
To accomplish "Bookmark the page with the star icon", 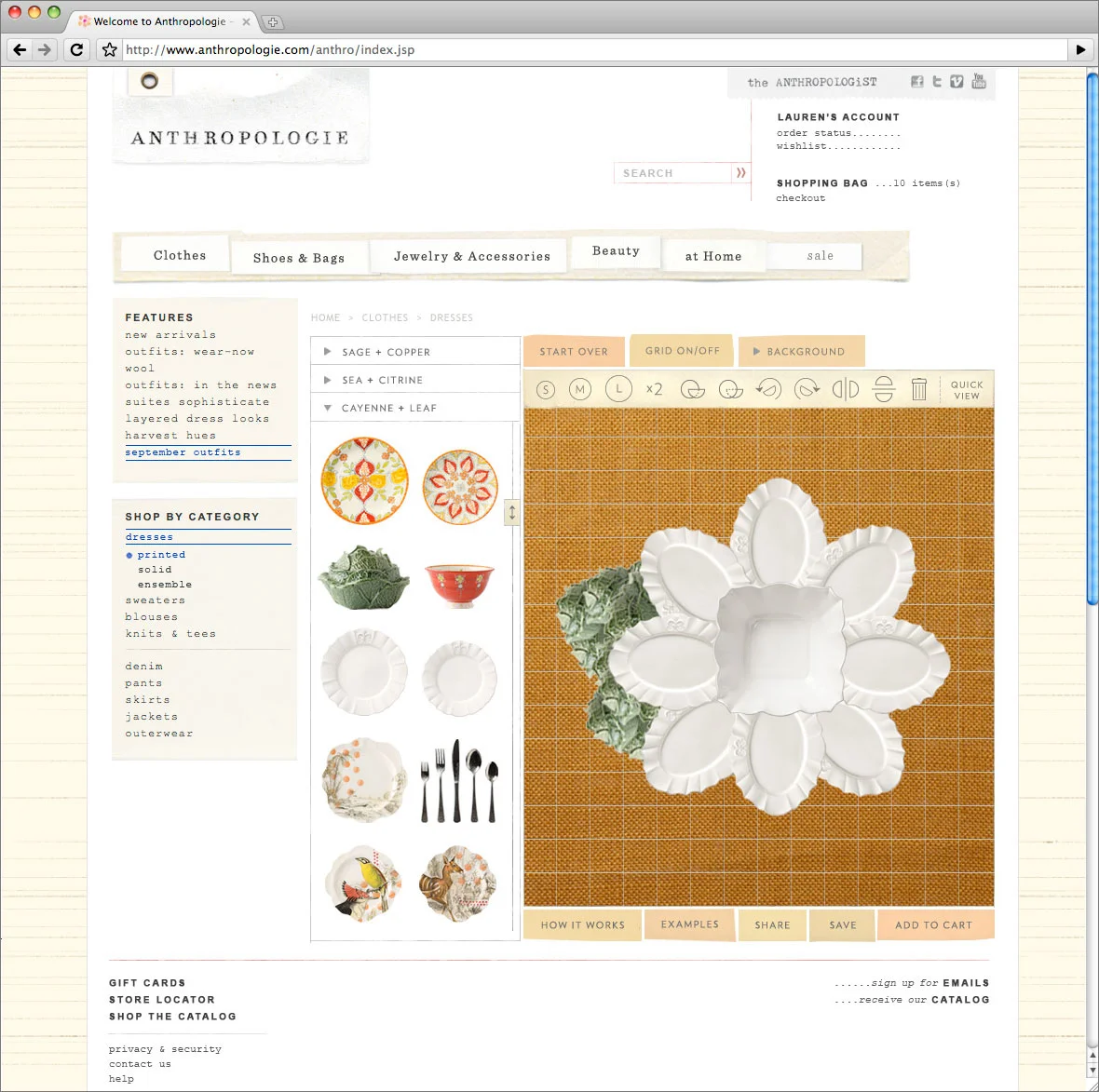I will pyautogui.click(x=109, y=49).
